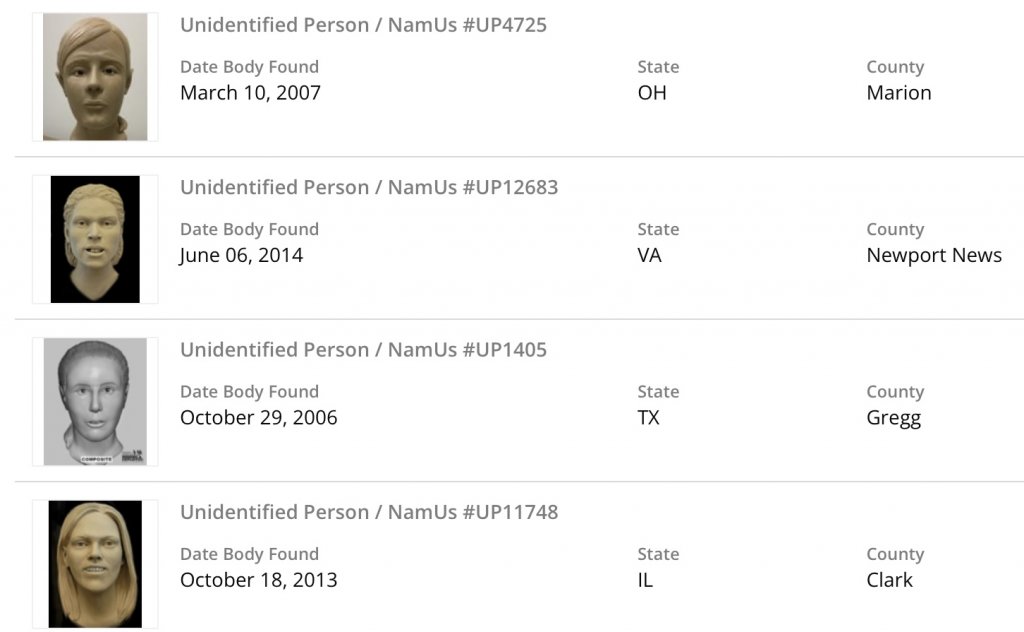Viewport: 1024px width, 632px height.
Task: Click the date March 10, 2007
Action: pos(250,93)
